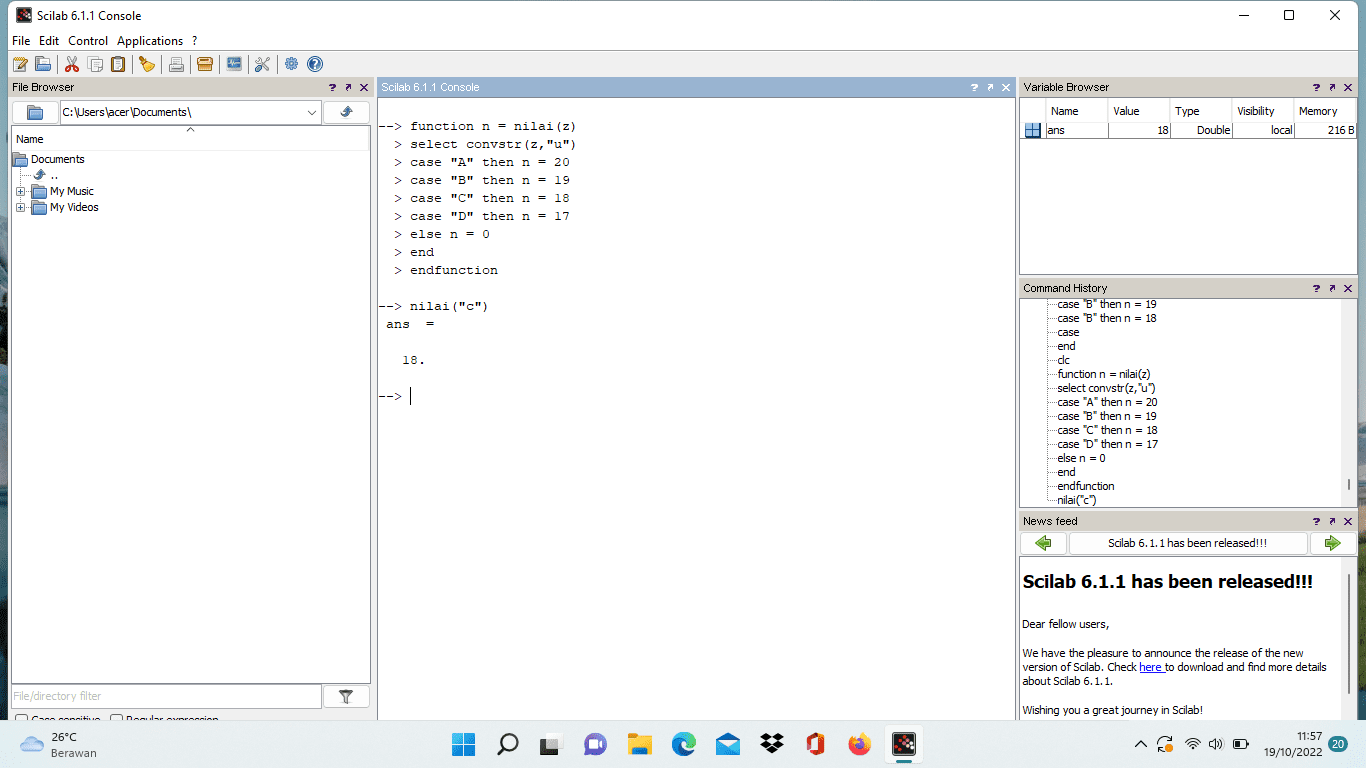The width and height of the screenshot is (1366, 768).
Task: Show next news with green right arrow
Action: [1333, 543]
